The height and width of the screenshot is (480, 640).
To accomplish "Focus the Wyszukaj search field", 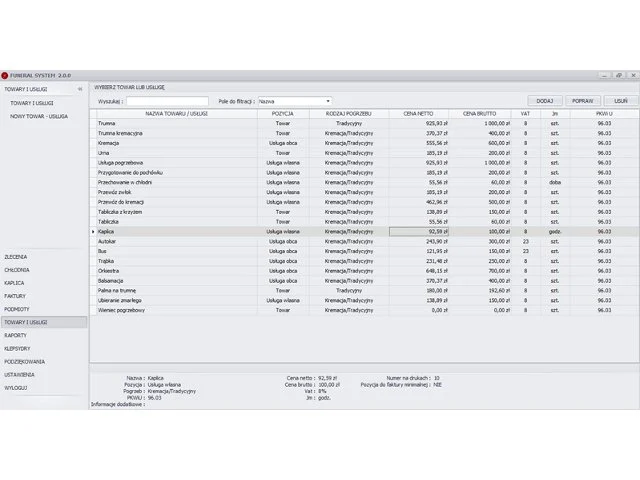I will click(168, 101).
